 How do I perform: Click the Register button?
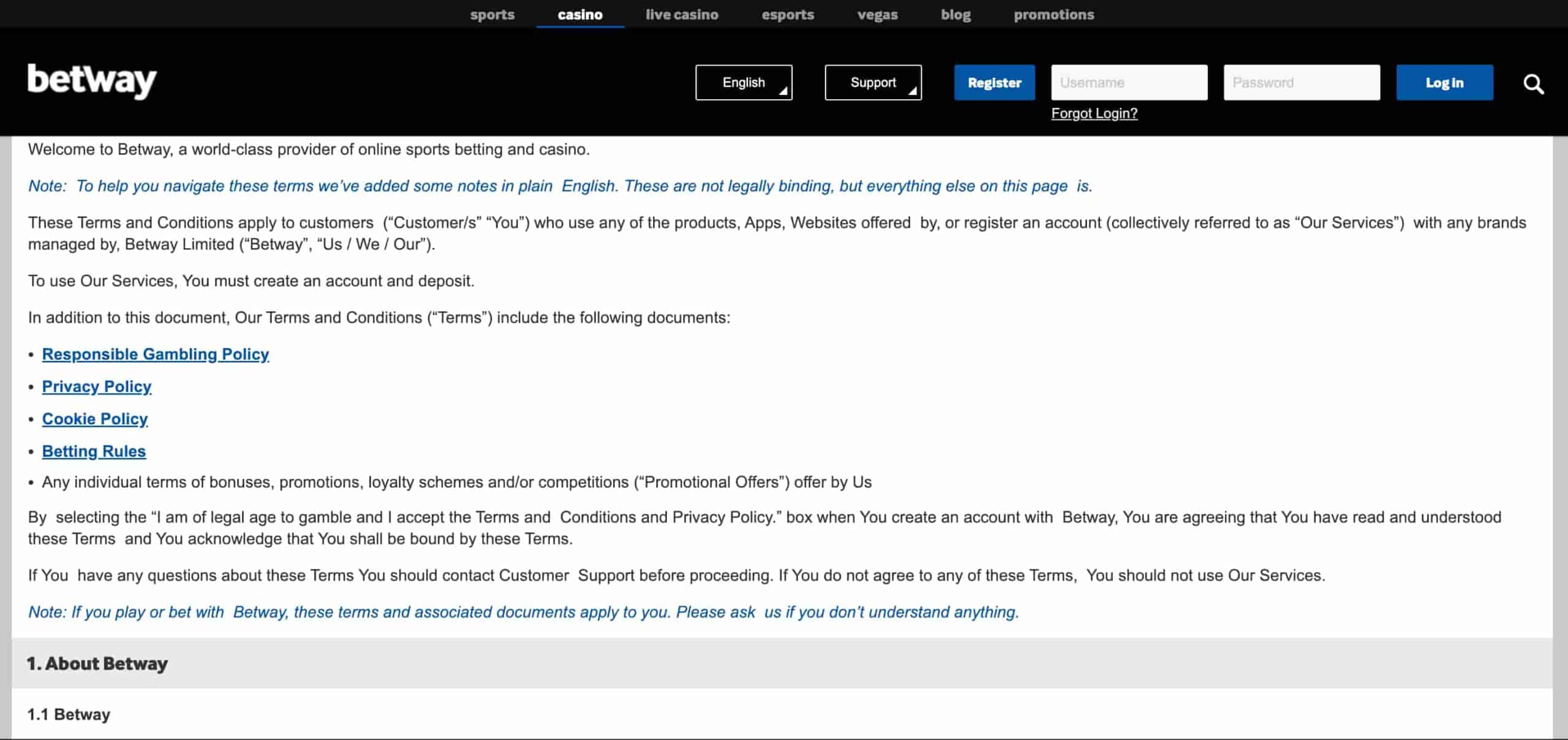point(994,82)
